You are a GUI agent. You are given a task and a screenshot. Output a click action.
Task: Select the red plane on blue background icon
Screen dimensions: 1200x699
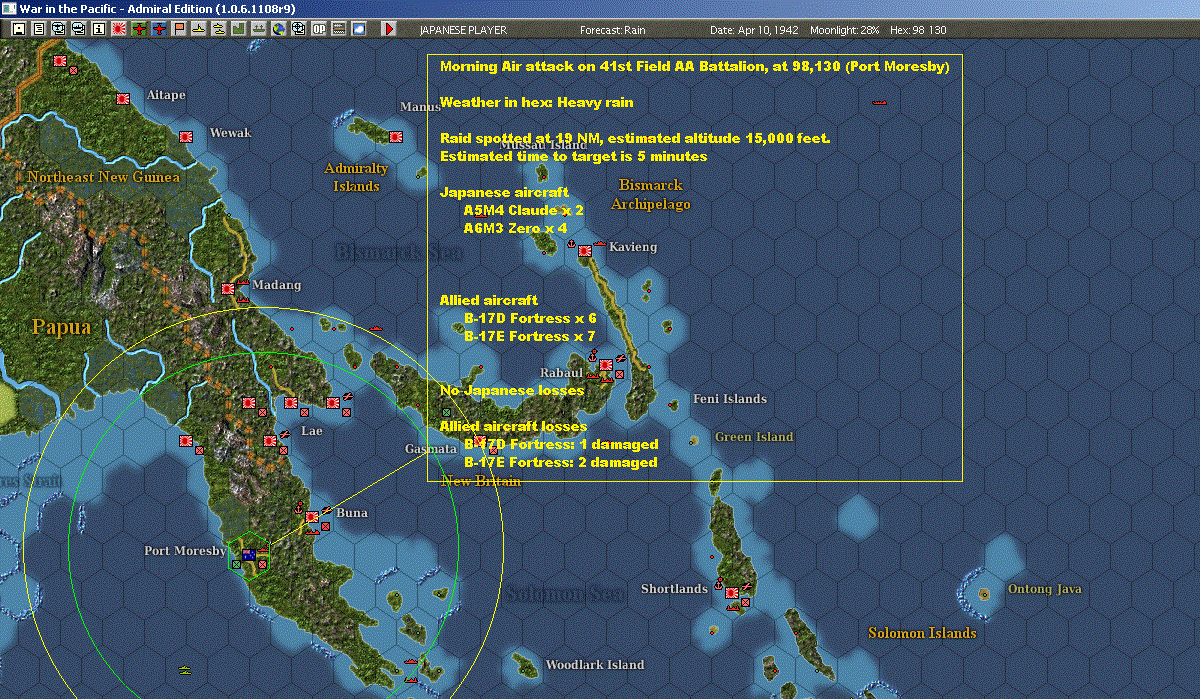(158, 29)
